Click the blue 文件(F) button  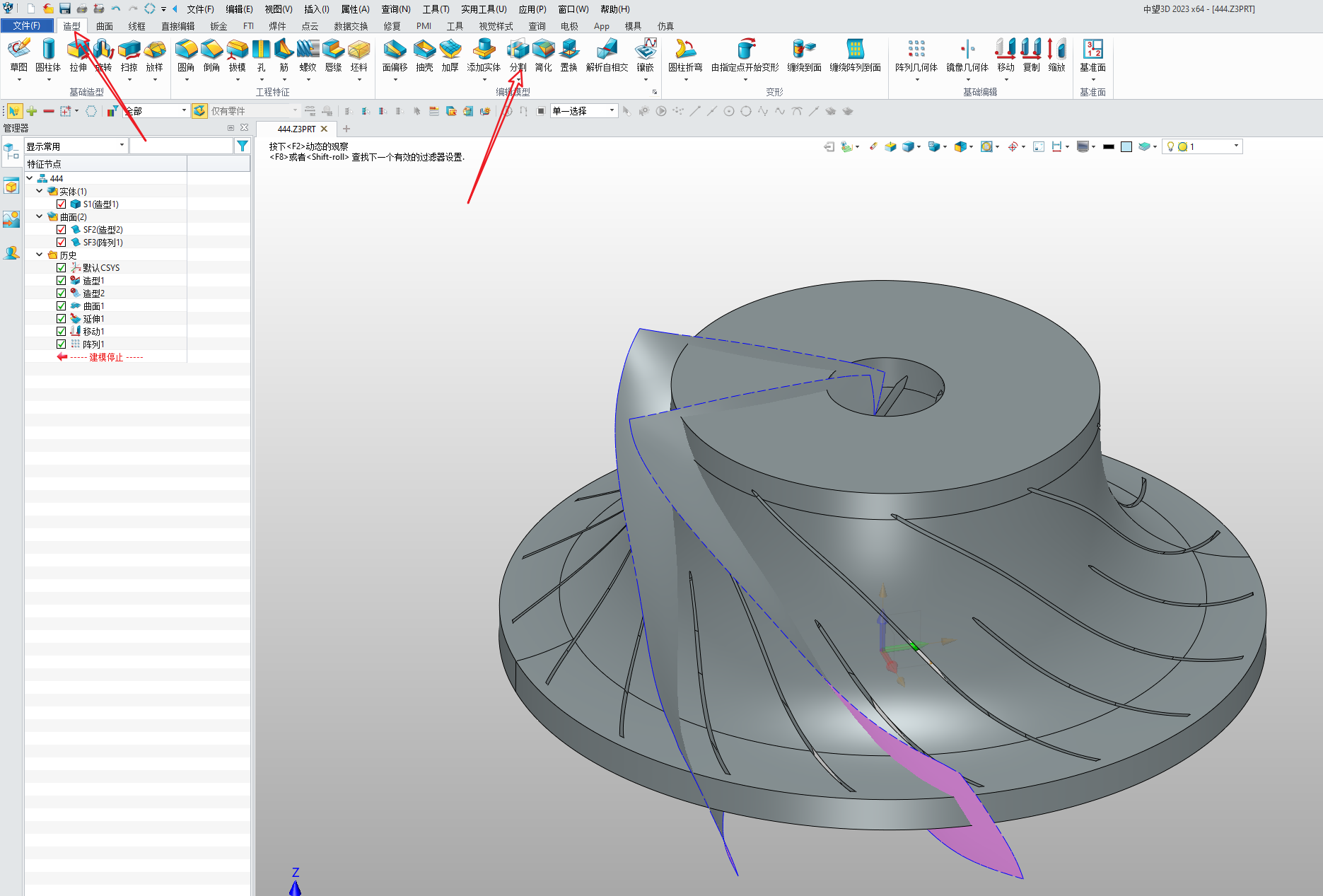[27, 25]
